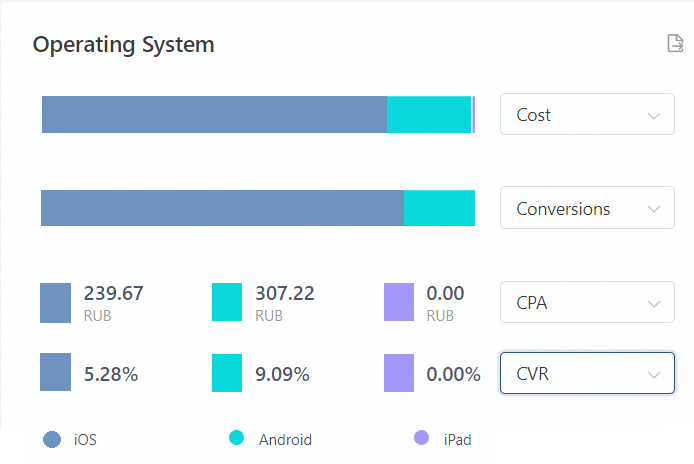This screenshot has width=694, height=464.
Task: Click the Android segment of Cost bar
Action: (429, 115)
